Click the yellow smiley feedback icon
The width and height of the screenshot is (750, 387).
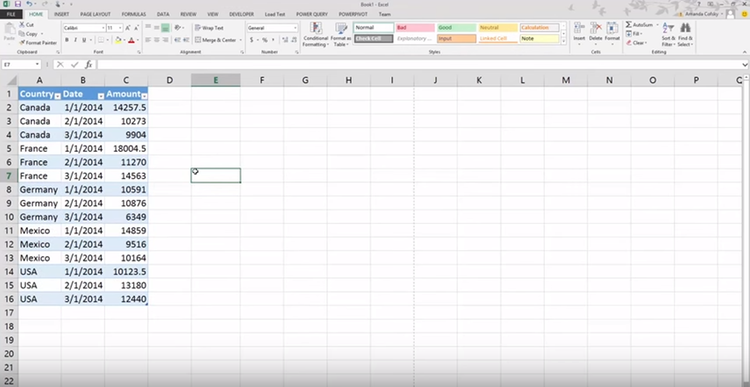click(744, 14)
